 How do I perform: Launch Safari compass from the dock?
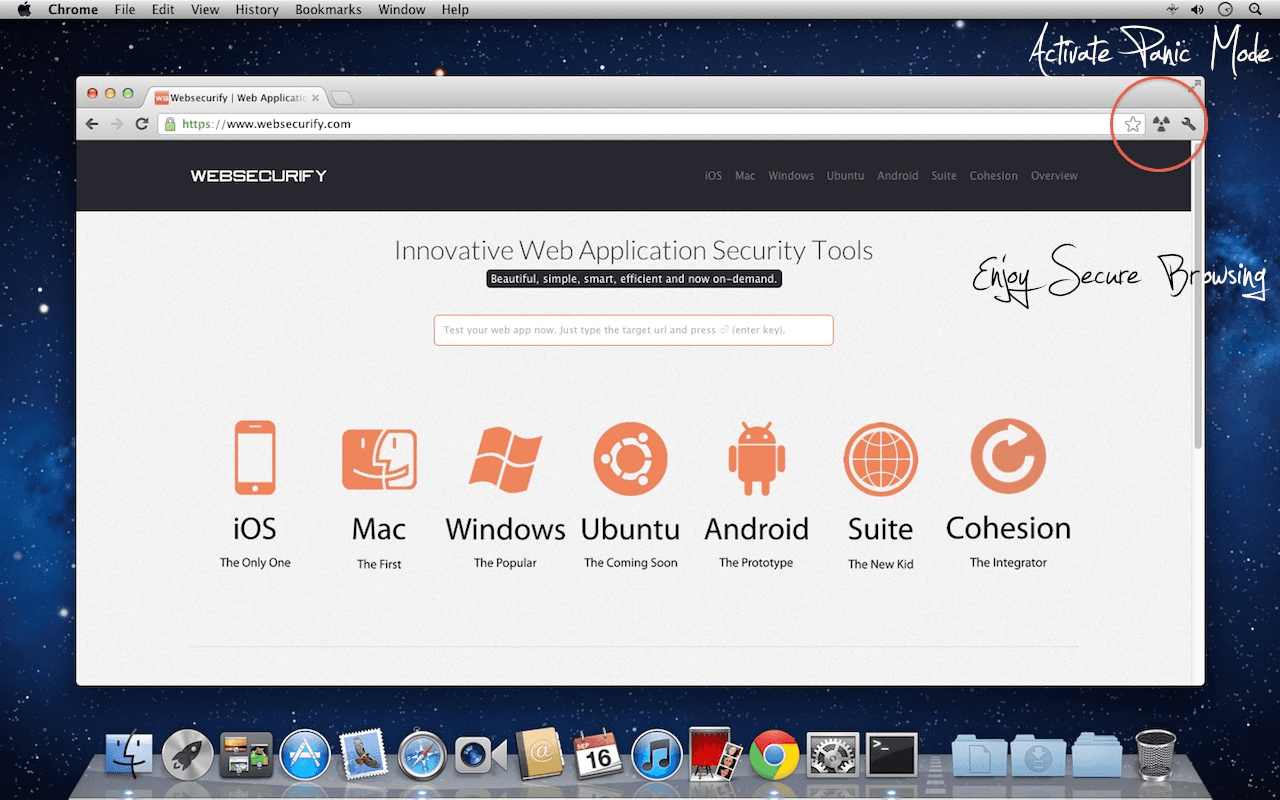point(422,755)
